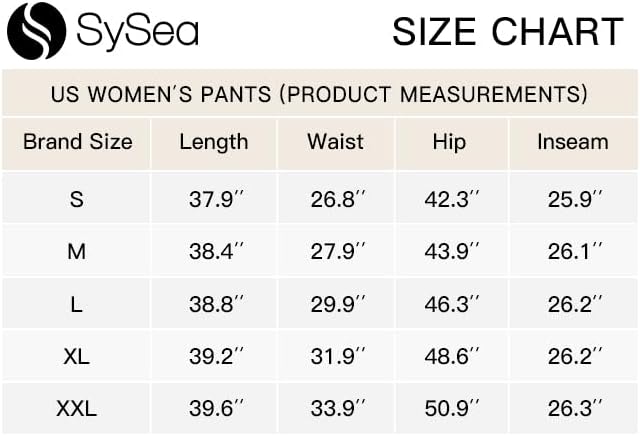The image size is (640, 436).
Task: Select the M size row label
Action: [x=77, y=252]
